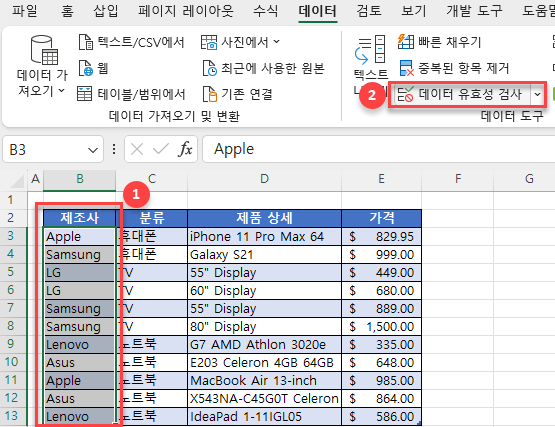Expand 데이터 가져오기 dropdown chevron
The width and height of the screenshot is (555, 427).
[x=61, y=91]
